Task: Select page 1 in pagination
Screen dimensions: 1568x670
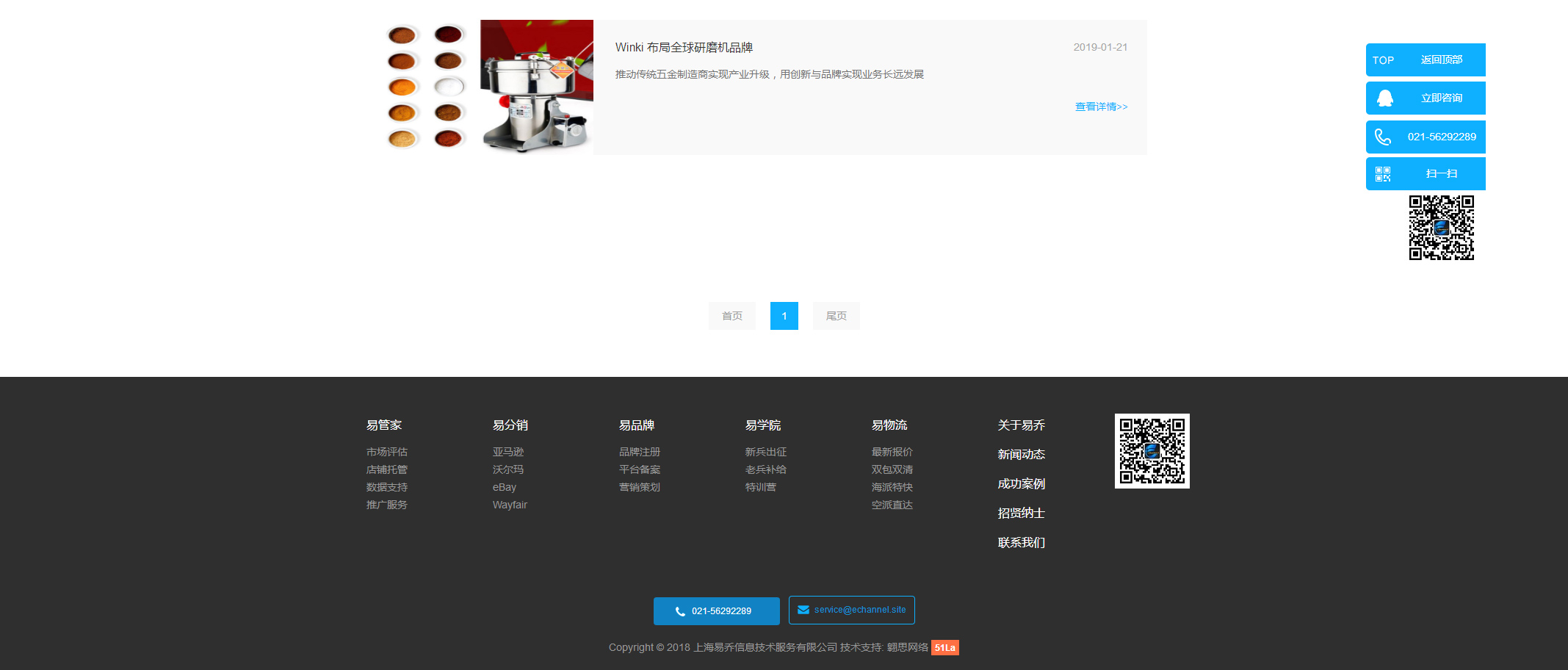Action: pyautogui.click(x=784, y=316)
